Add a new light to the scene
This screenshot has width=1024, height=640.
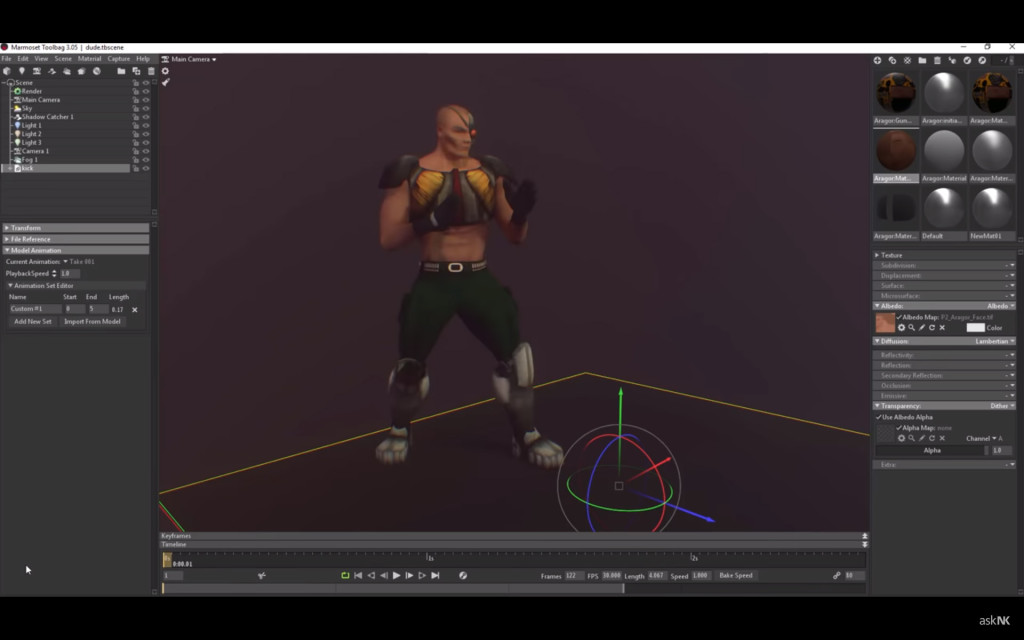(x=22, y=71)
